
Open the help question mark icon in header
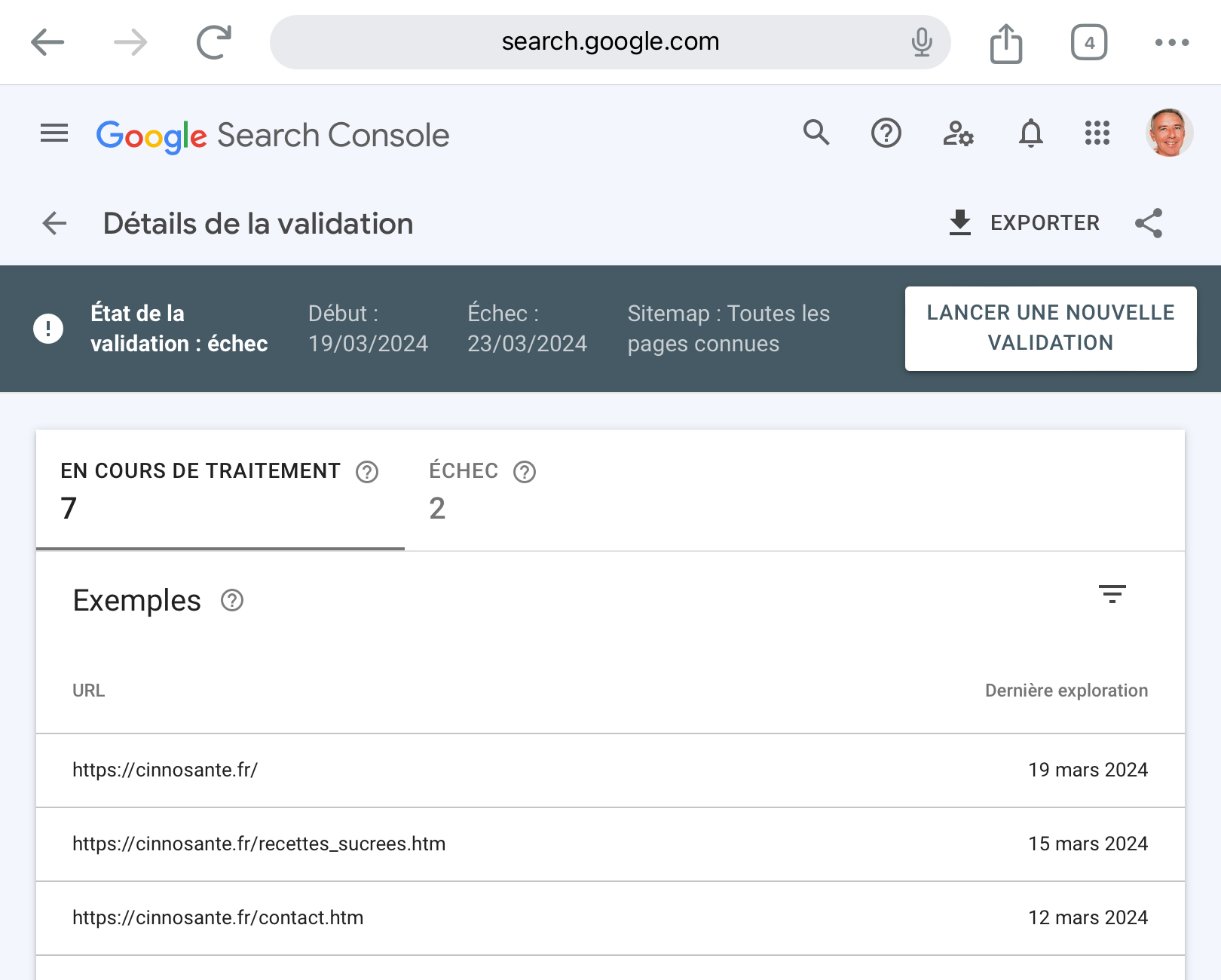[886, 133]
